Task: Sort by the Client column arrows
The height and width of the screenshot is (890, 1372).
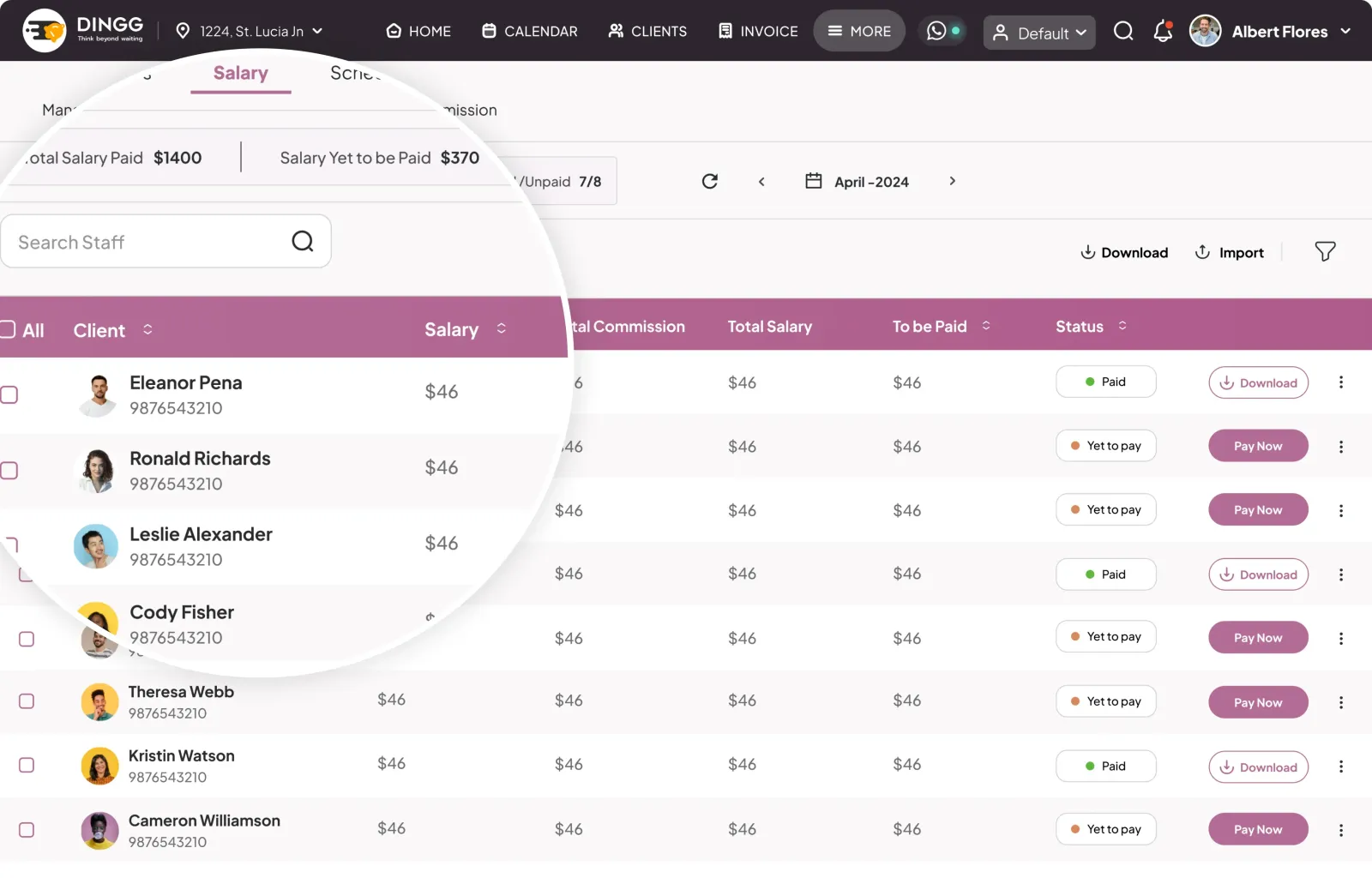Action: (x=147, y=329)
